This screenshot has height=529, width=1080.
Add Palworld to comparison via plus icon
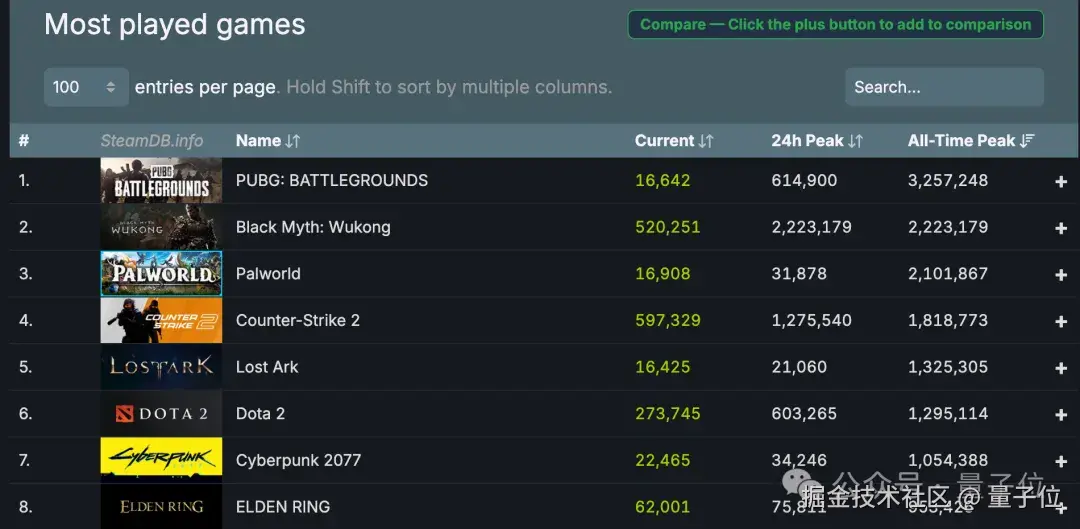[x=1061, y=274]
